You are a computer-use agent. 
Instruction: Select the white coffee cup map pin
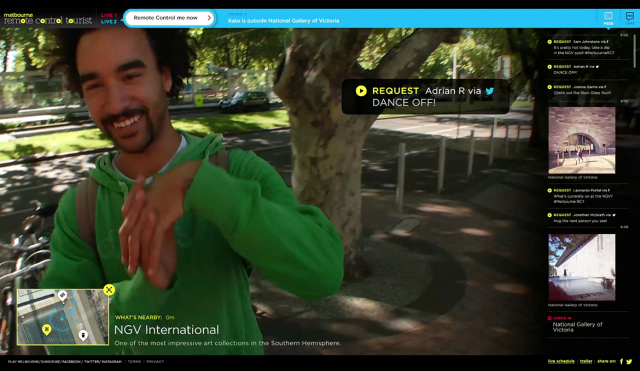pyautogui.click(x=83, y=335)
